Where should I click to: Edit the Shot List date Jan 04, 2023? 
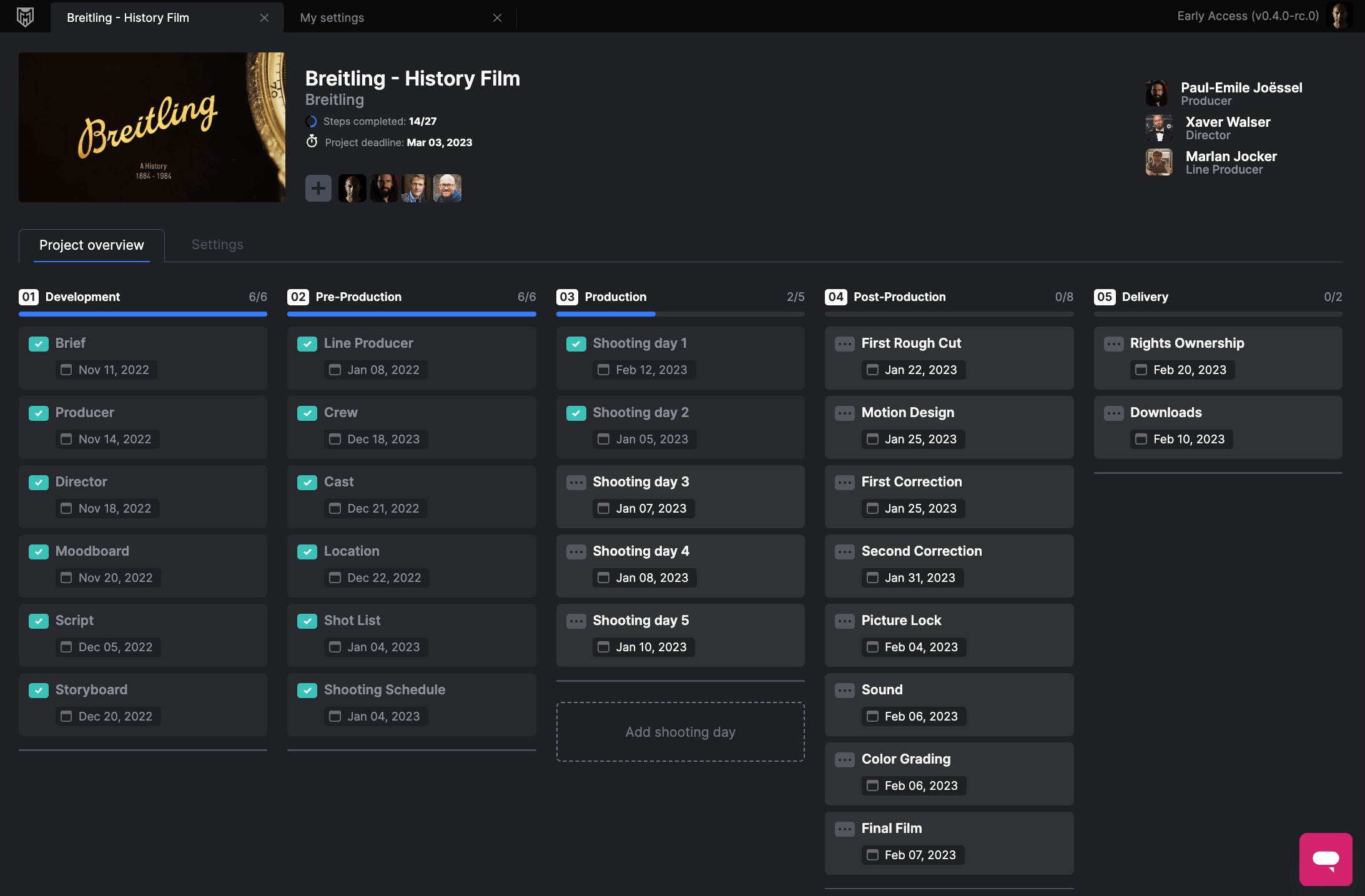(376, 647)
